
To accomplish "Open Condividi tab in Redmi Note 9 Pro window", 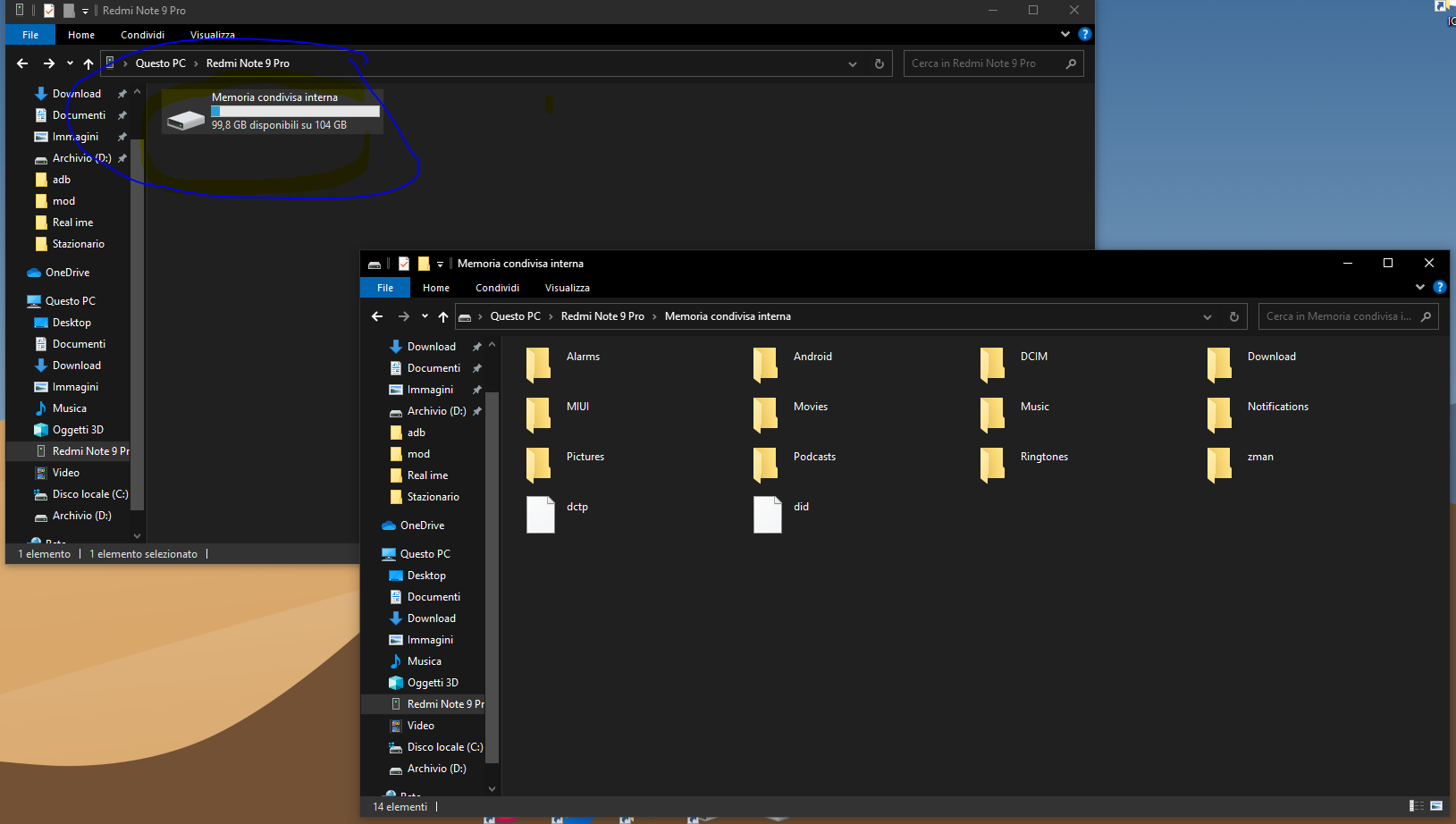I will 143,35.
